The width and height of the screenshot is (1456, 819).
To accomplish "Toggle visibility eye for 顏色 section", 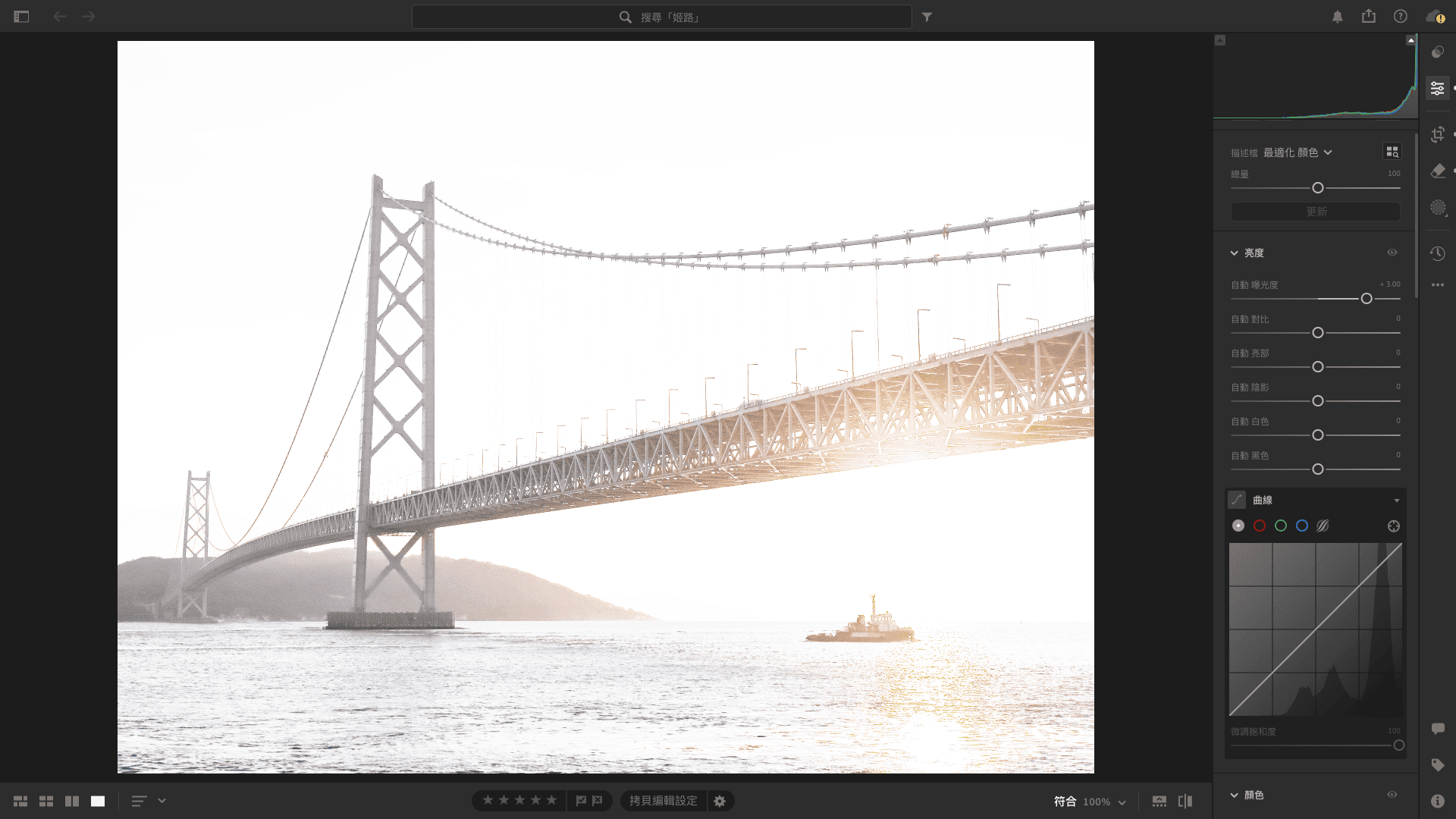I will click(x=1392, y=795).
